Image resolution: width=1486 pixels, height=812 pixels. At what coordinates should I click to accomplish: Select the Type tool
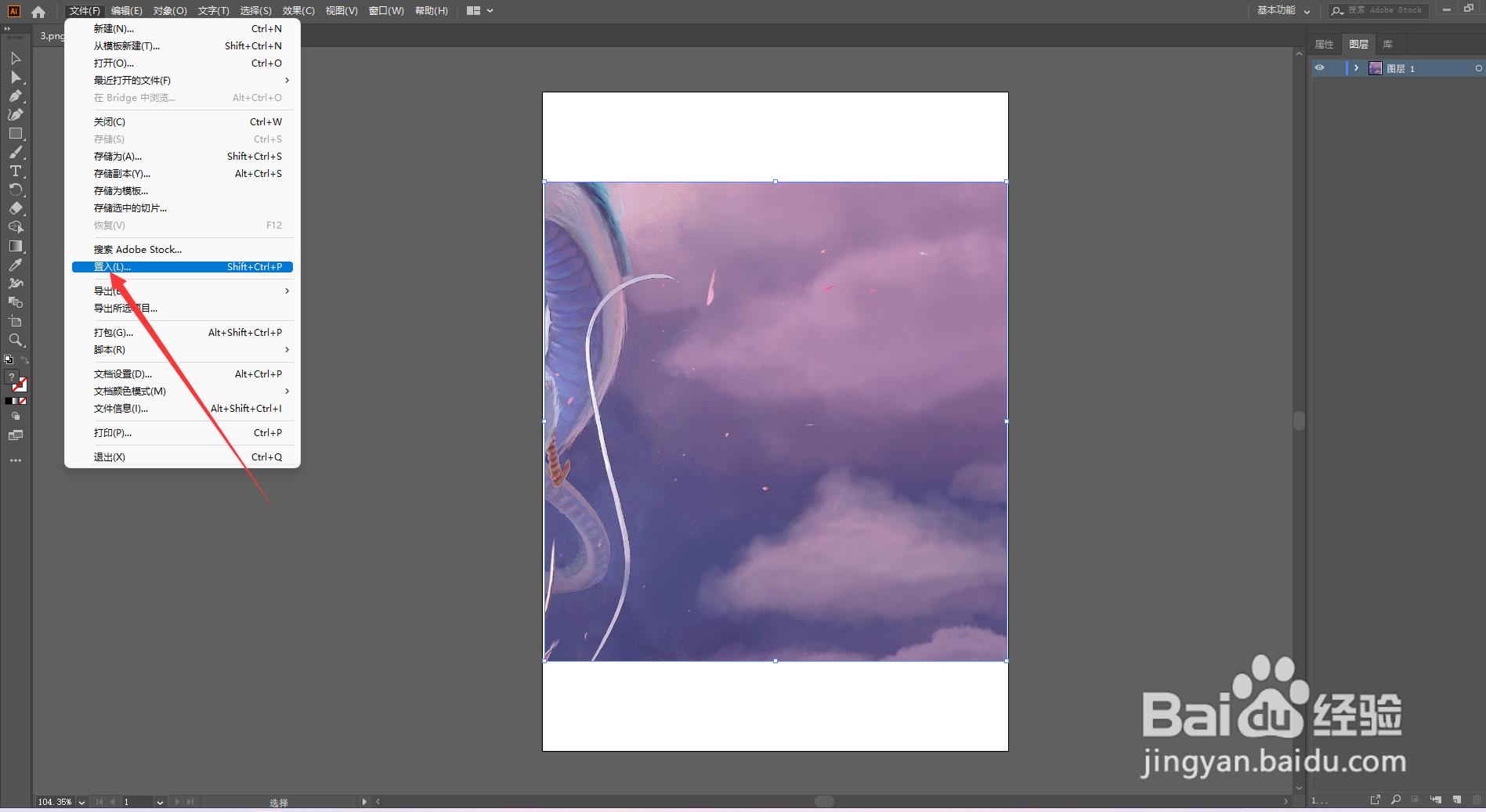pos(16,171)
